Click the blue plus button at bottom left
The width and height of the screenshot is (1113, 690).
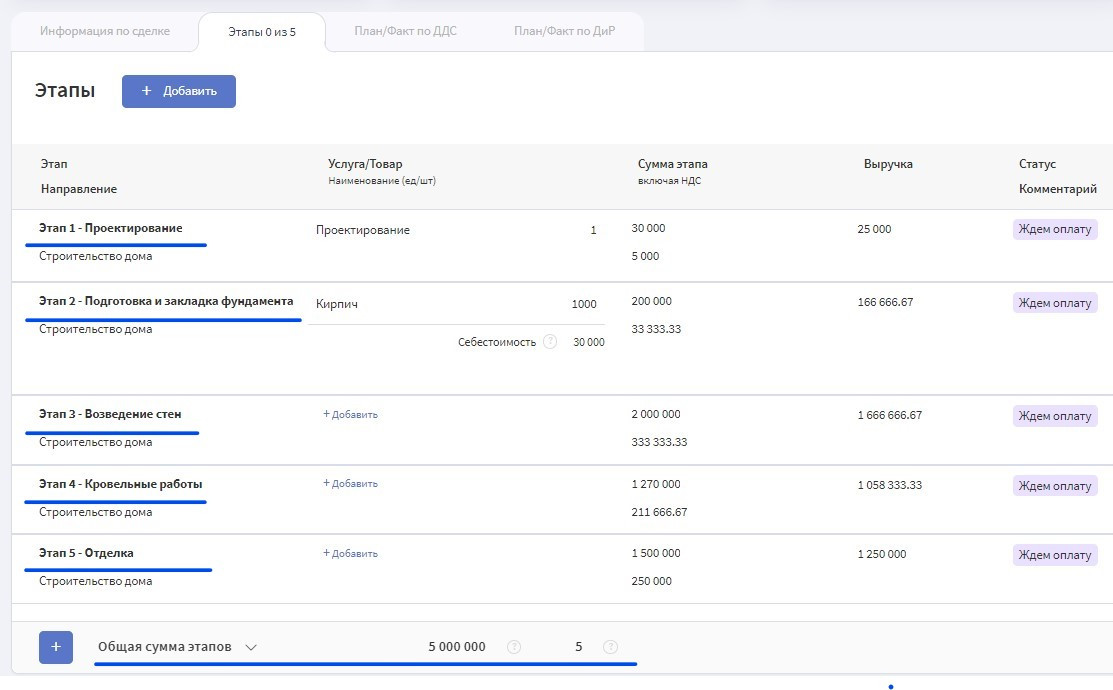(55, 647)
